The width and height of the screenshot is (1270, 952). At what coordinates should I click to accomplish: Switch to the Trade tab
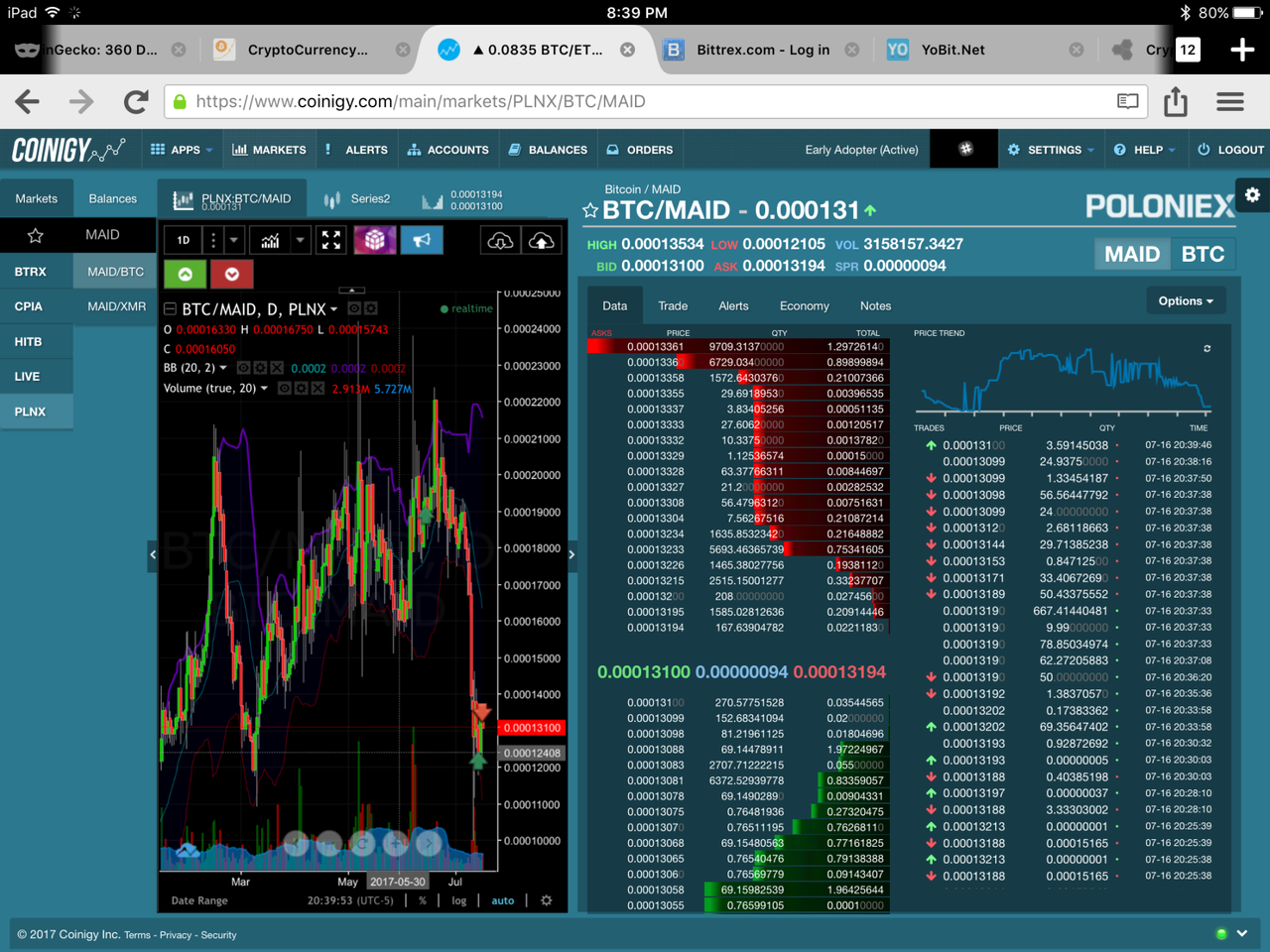point(673,305)
